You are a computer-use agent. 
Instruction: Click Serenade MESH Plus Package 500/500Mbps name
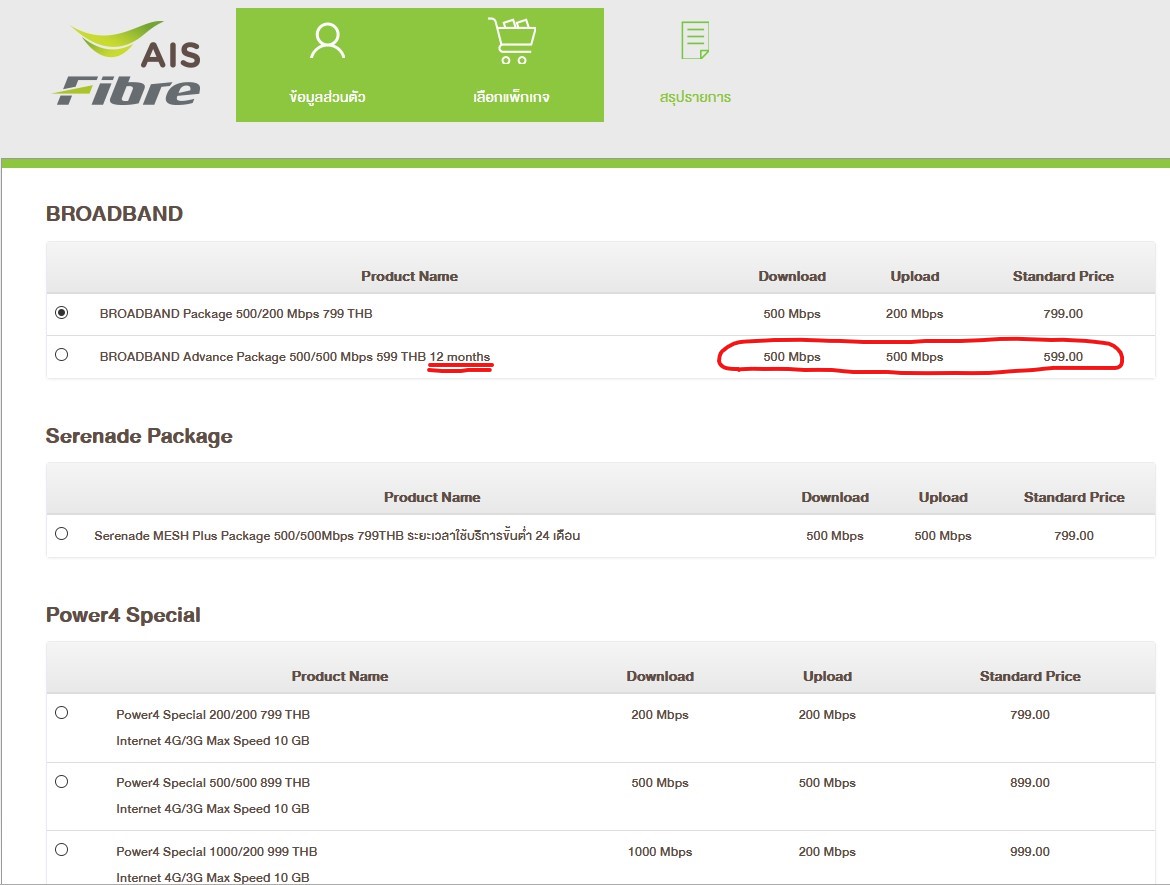pos(337,535)
